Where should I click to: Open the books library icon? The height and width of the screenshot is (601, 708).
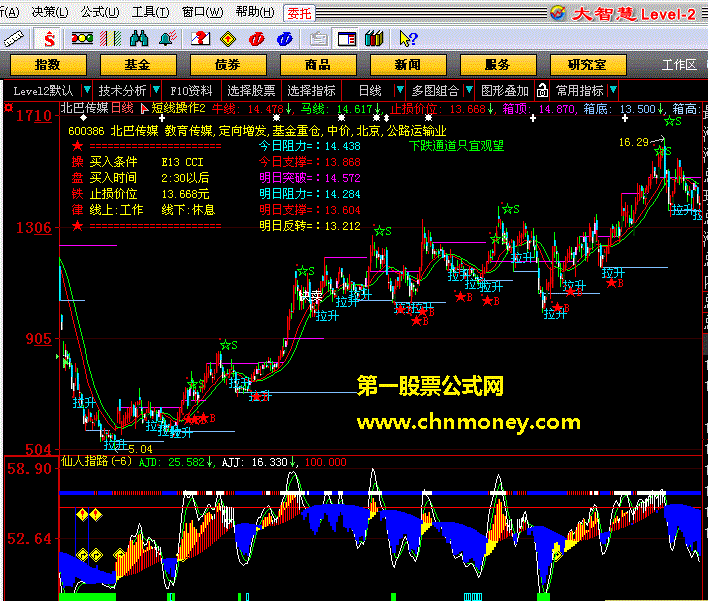click(374, 39)
